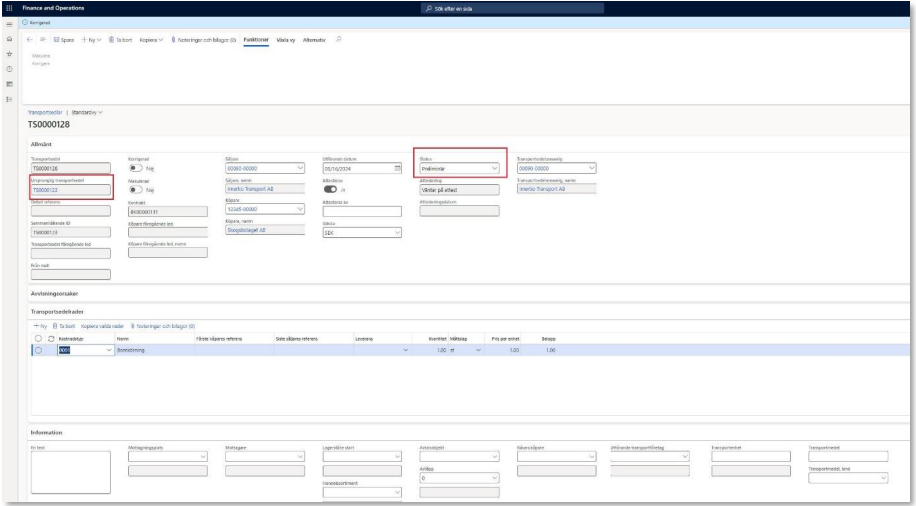Image resolution: width=916 pixels, height=506 pixels.
Task: Open the app launcher waffle icon
Action: [x=8, y=8]
